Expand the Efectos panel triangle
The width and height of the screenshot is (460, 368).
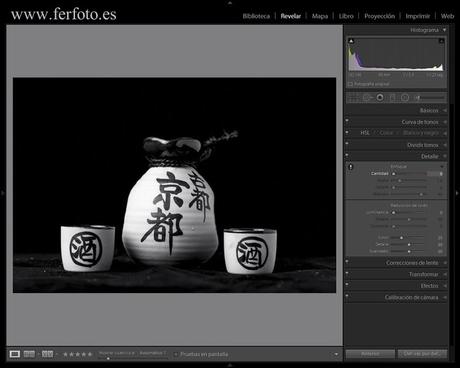pos(444,286)
